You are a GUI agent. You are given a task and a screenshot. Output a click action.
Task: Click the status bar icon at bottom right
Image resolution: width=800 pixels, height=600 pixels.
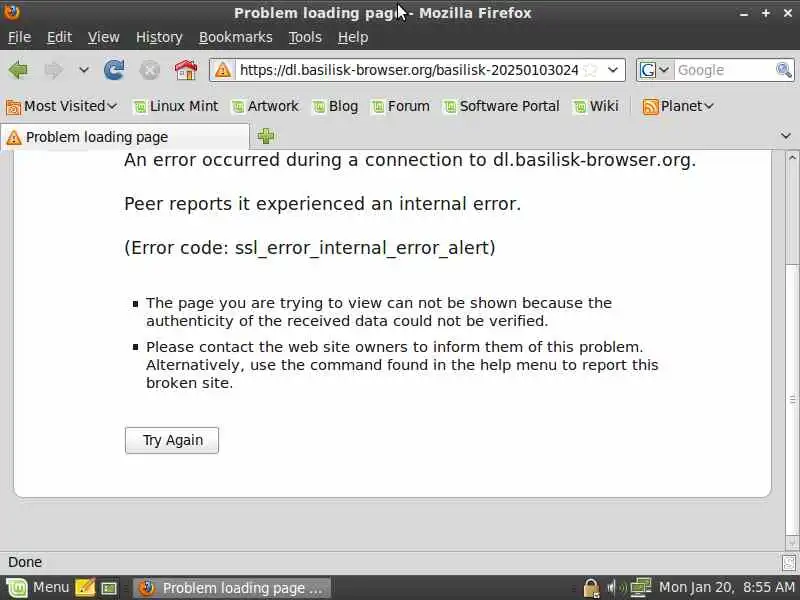point(789,563)
